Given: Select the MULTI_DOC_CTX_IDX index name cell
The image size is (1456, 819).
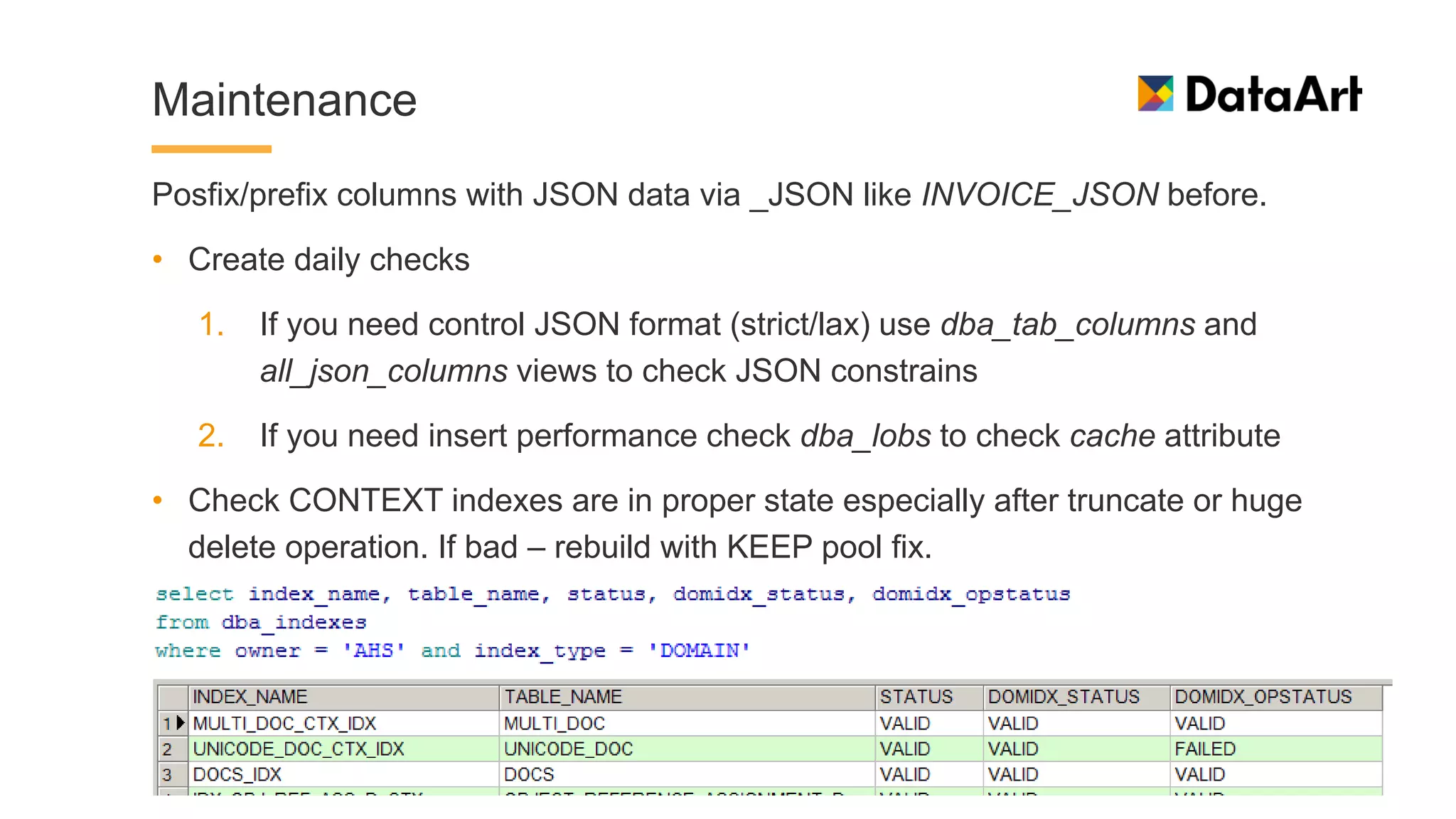Looking at the screenshot, I should click(x=344, y=723).
